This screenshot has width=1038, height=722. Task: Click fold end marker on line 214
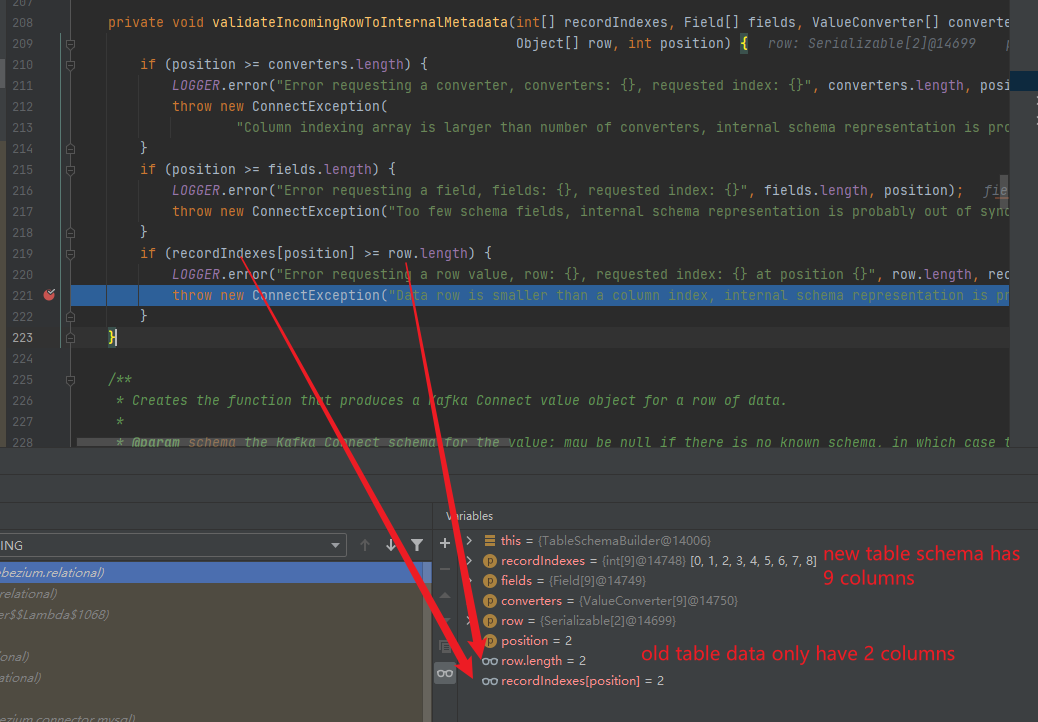[70, 149]
